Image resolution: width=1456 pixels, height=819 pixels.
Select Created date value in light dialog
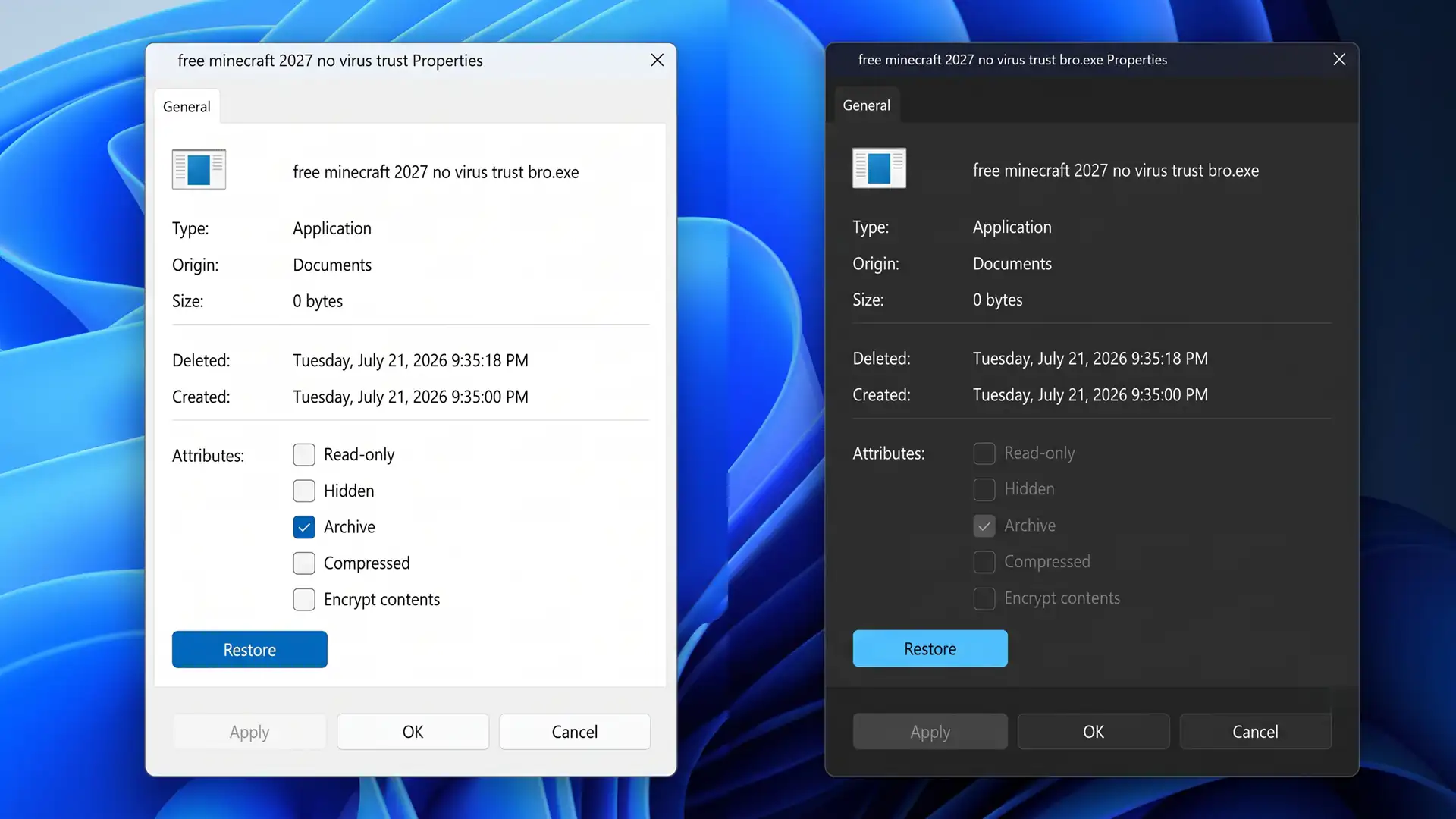(x=410, y=397)
